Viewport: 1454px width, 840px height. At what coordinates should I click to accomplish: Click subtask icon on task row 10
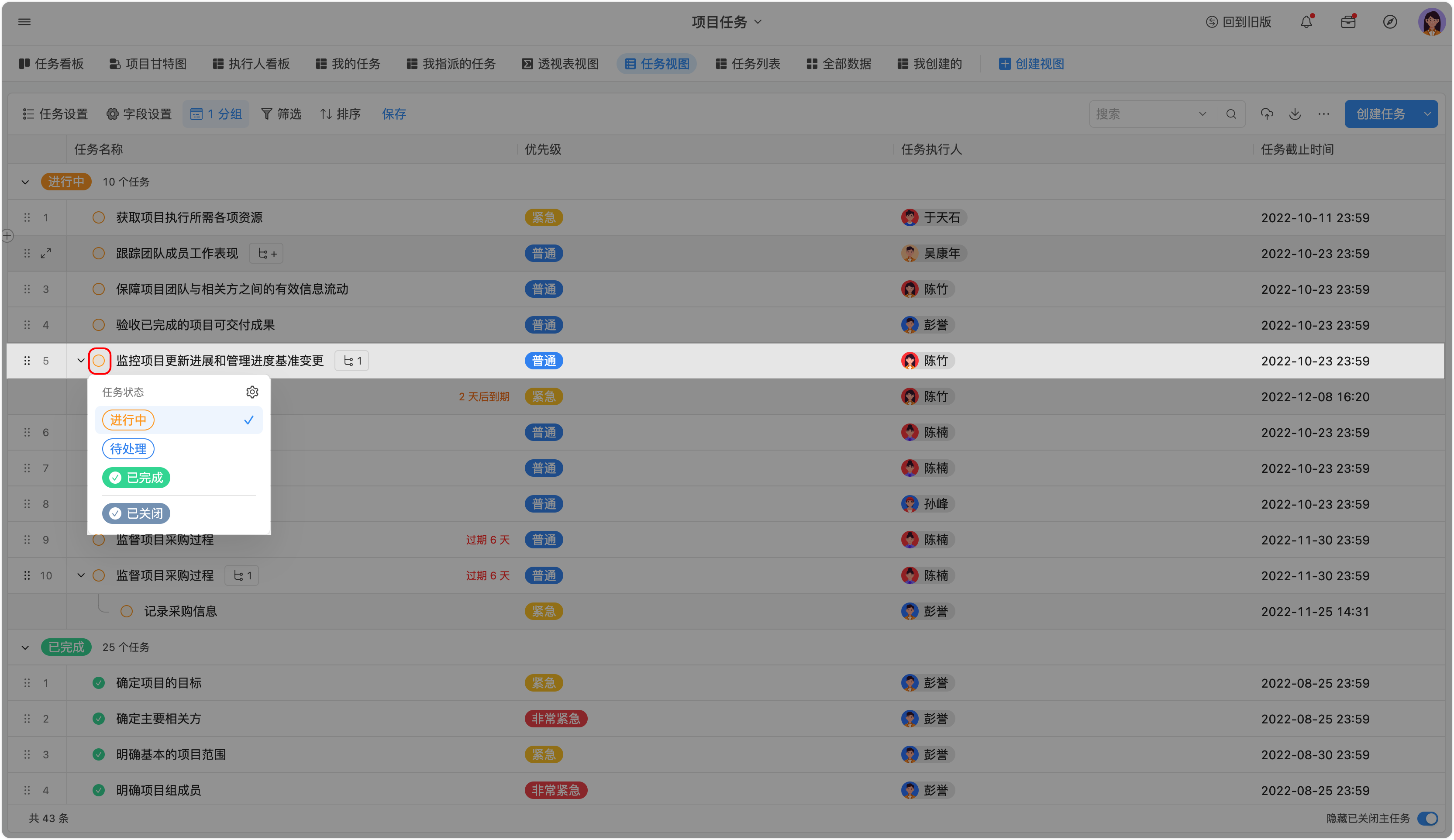coord(242,576)
